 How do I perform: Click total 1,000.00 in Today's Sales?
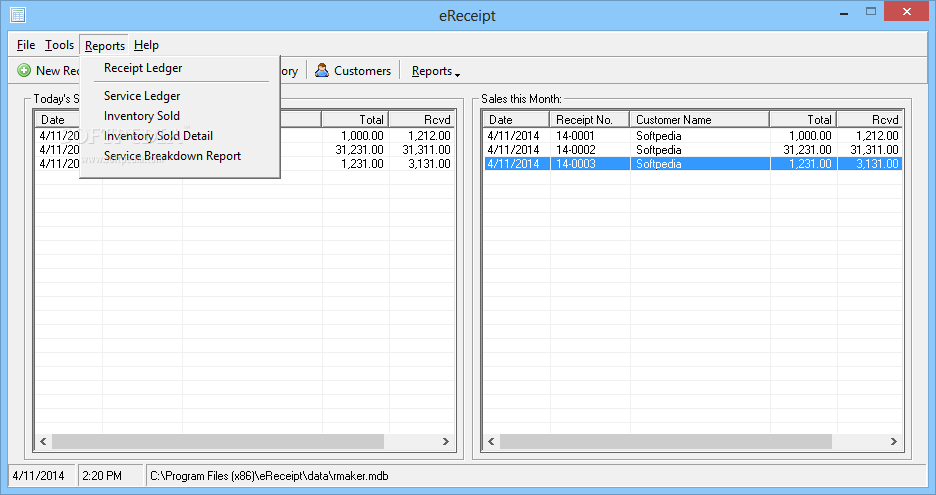pyautogui.click(x=362, y=136)
